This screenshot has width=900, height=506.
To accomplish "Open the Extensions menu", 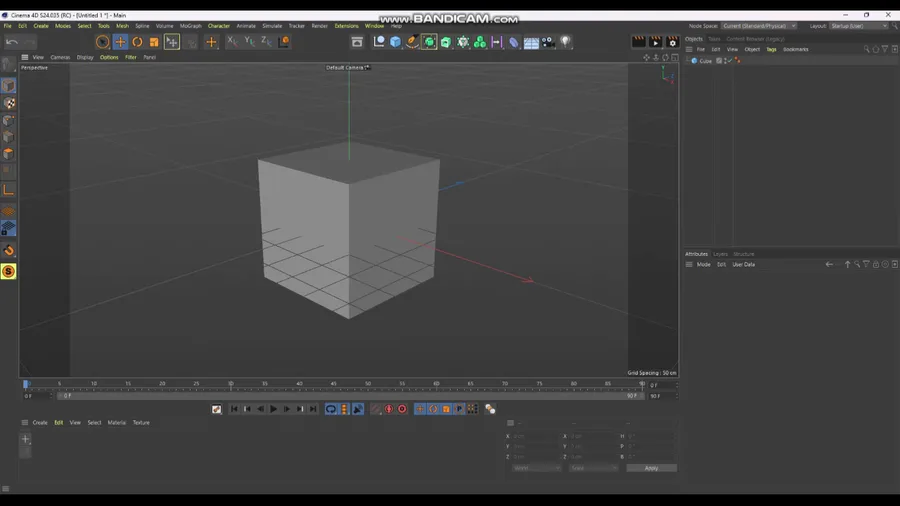I will [x=346, y=26].
